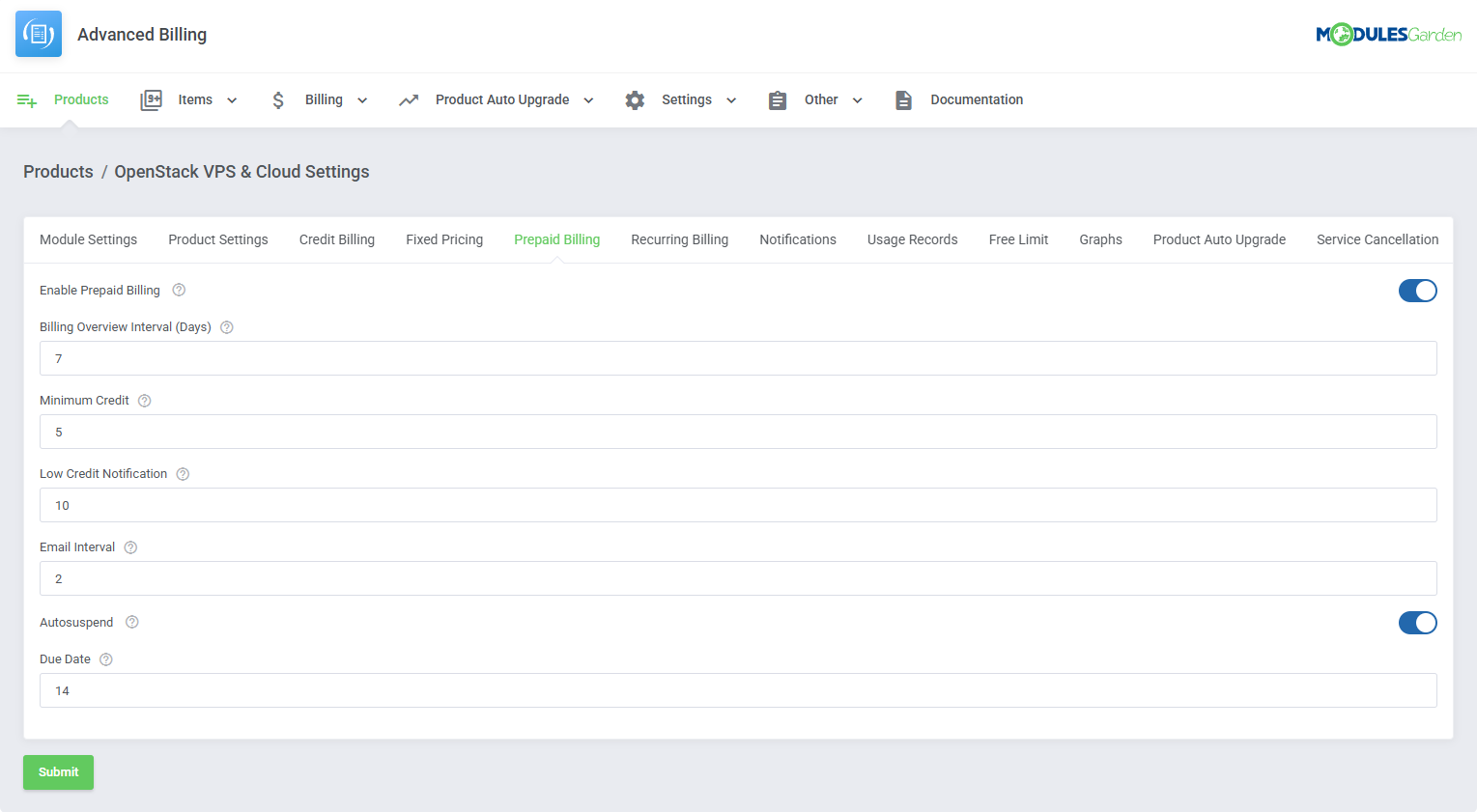This screenshot has width=1477, height=812.
Task: Focus the Email Interval text field
Action: pos(738,578)
